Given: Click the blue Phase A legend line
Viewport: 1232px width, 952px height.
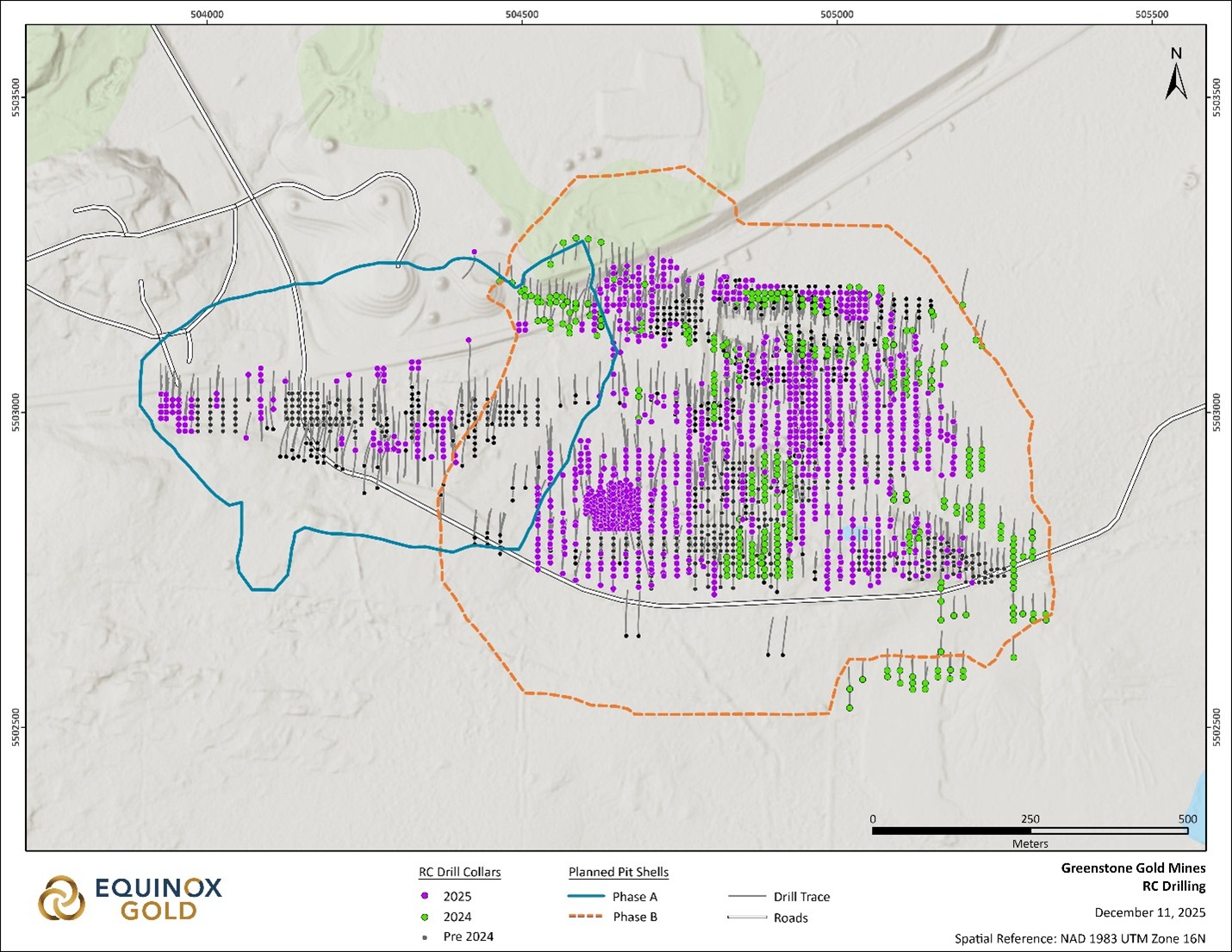Looking at the screenshot, I should (x=586, y=896).
